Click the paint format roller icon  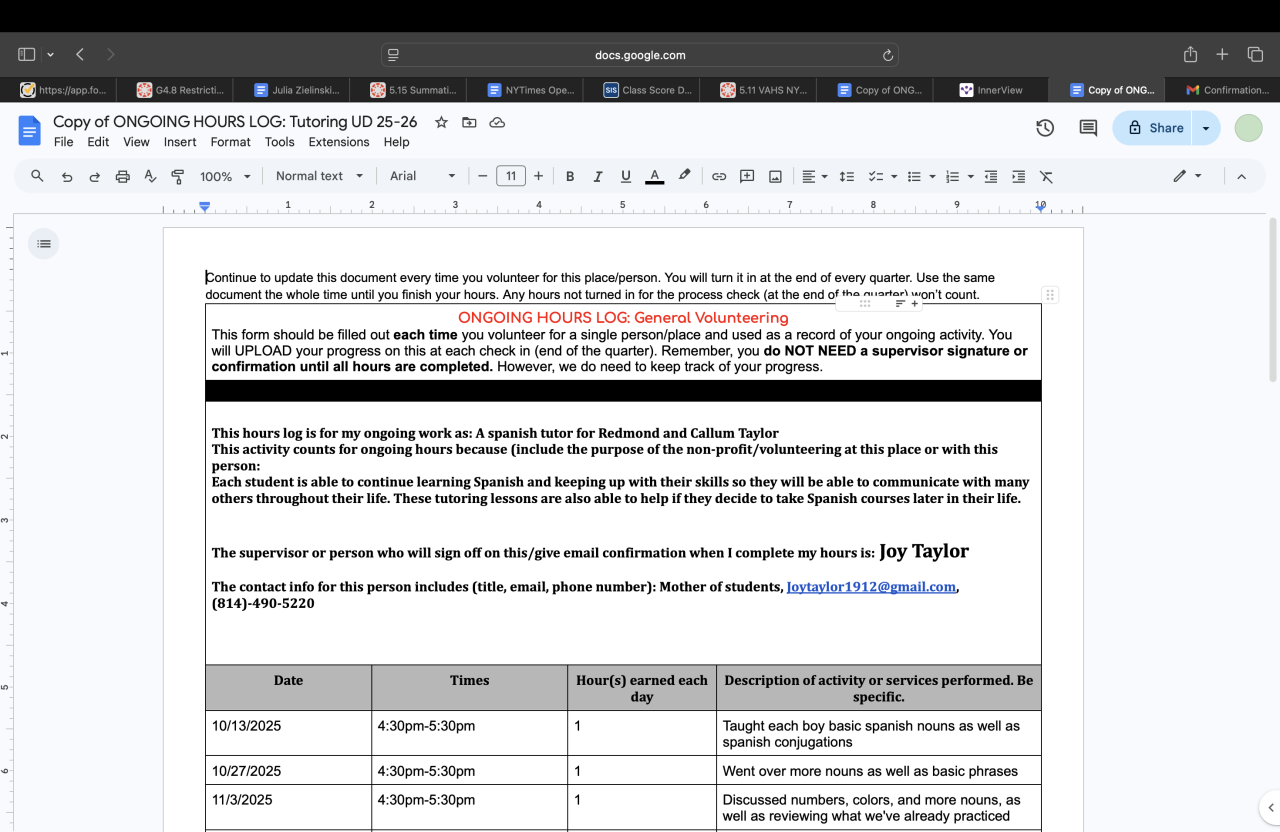click(178, 176)
